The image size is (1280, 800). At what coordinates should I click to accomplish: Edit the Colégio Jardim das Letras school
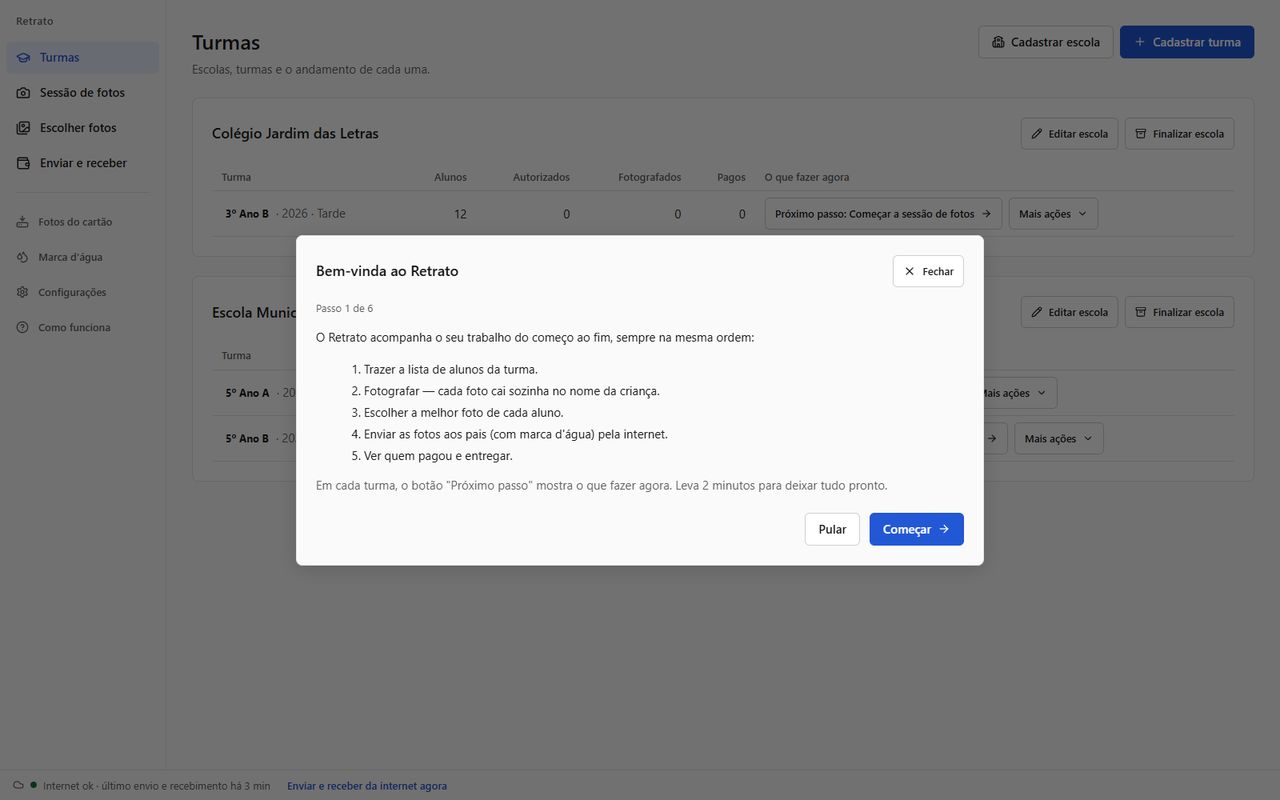tap(1069, 134)
